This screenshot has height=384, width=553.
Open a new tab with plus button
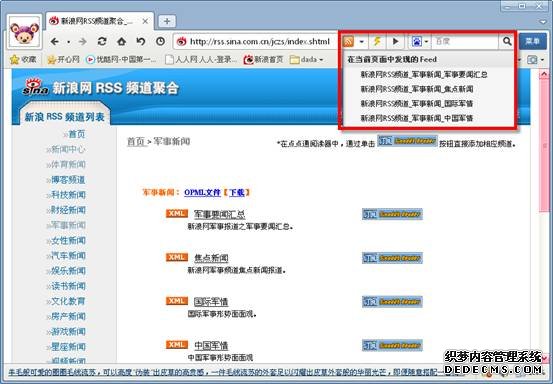pyautogui.click(x=167, y=21)
